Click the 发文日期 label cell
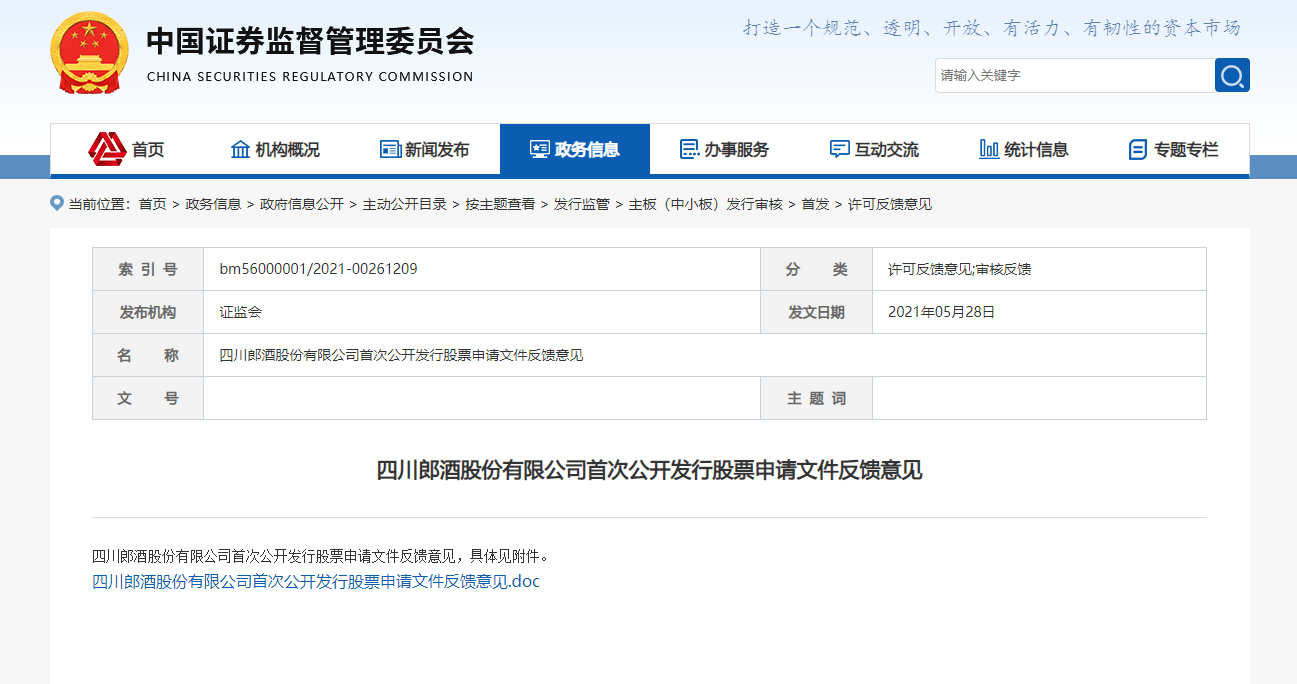The width and height of the screenshot is (1297, 684). point(816,312)
